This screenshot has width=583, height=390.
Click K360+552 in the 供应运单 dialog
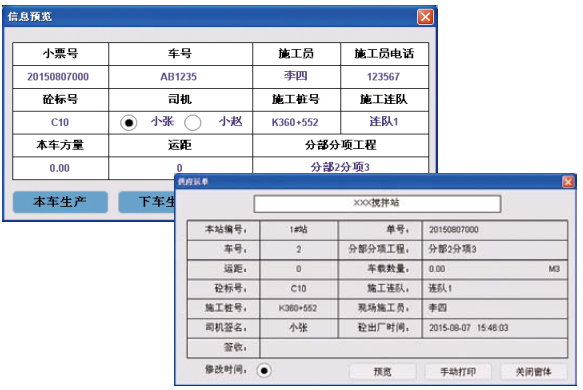298,308
